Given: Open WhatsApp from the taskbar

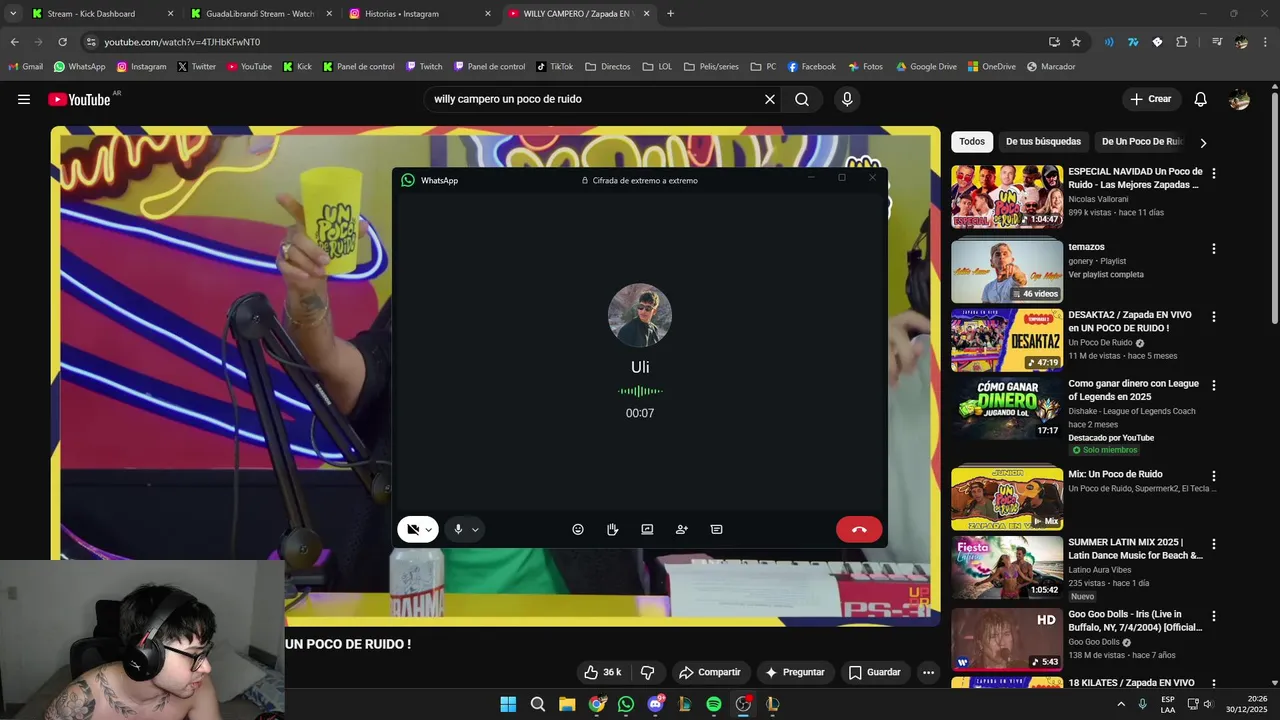Looking at the screenshot, I should (626, 704).
